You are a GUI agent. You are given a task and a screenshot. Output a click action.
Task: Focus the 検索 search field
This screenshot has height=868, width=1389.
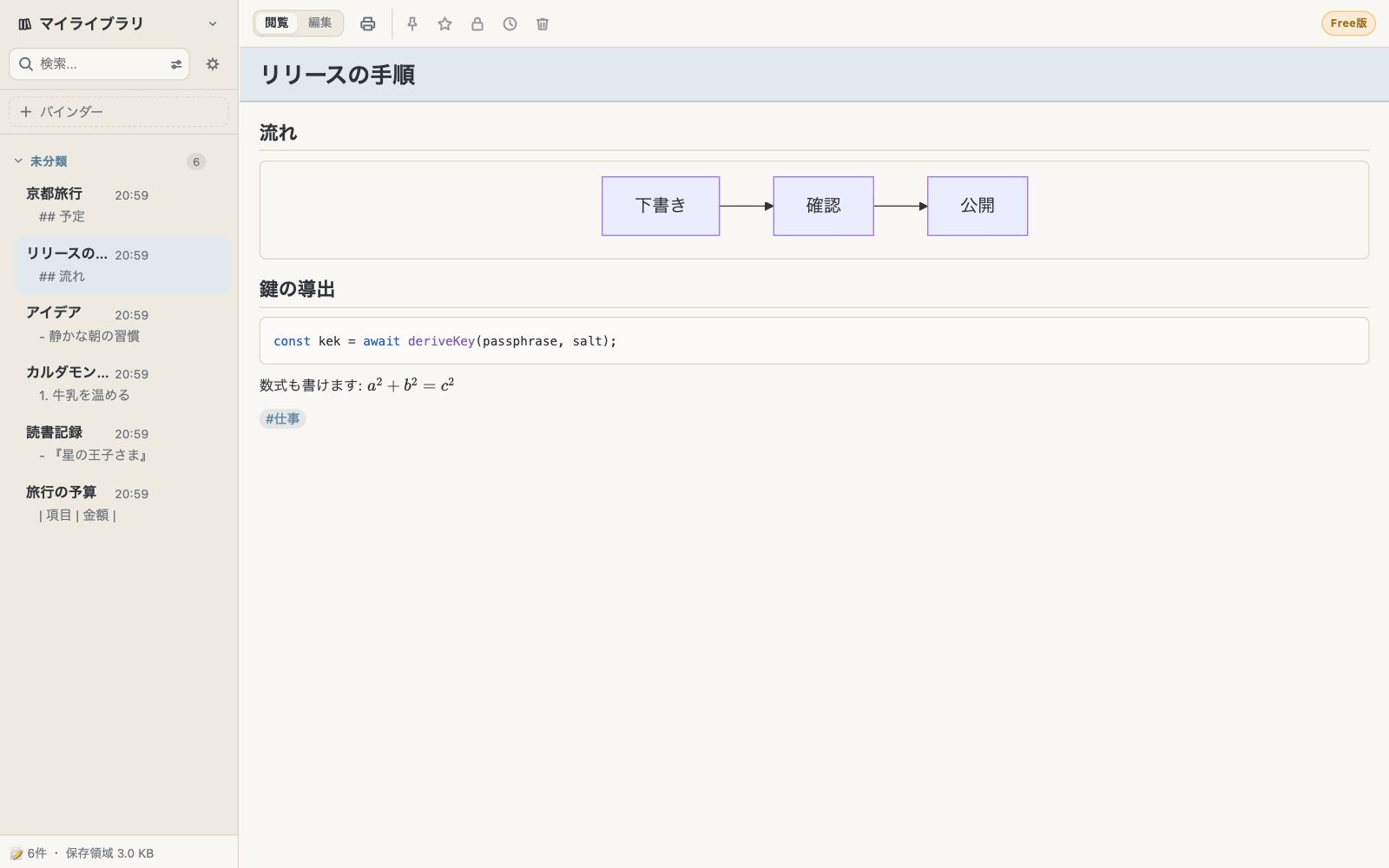point(99,64)
